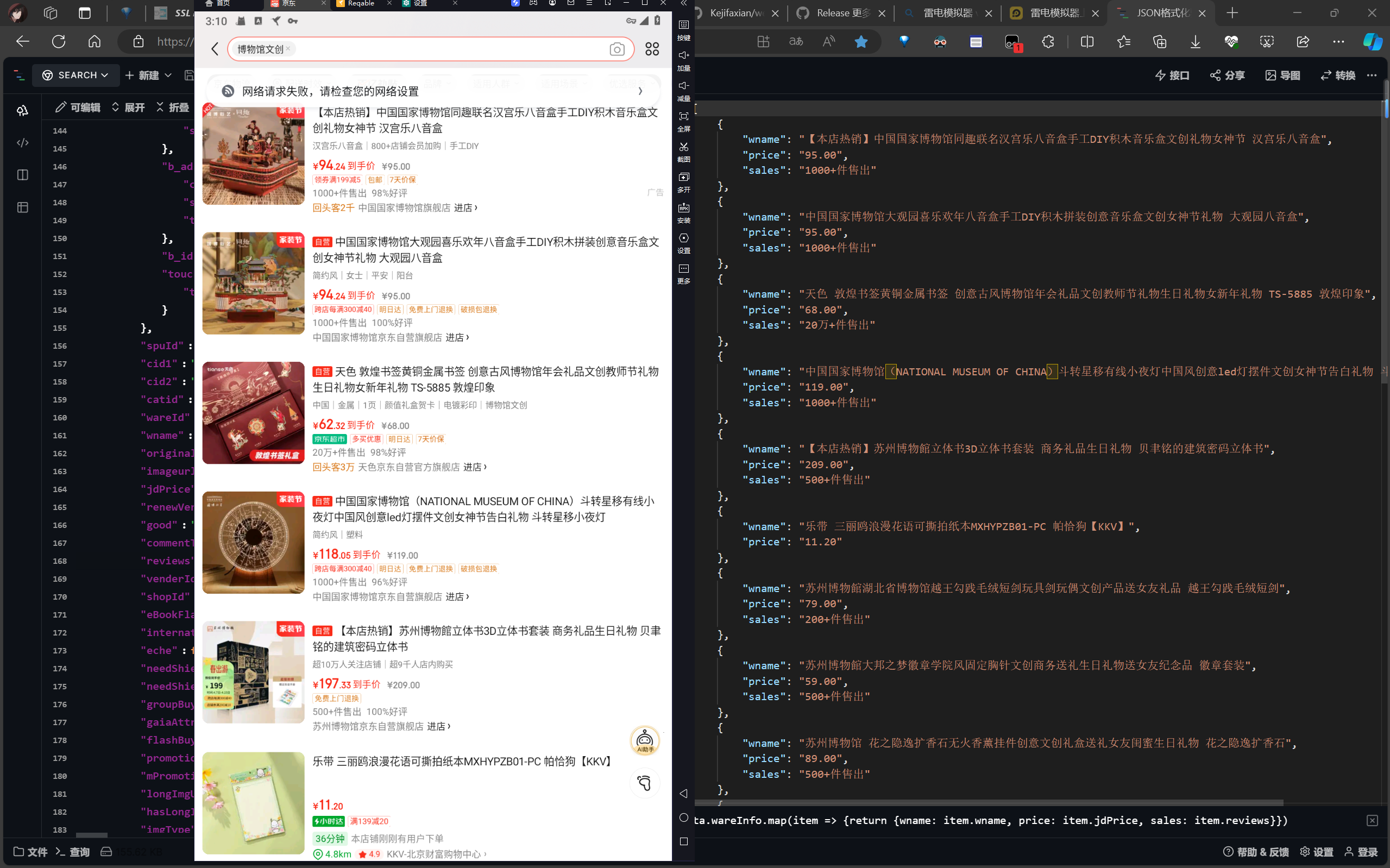Screen dimensions: 1390x868
Task: Open the Edge Copilot icon
Action: pos(1373,41)
